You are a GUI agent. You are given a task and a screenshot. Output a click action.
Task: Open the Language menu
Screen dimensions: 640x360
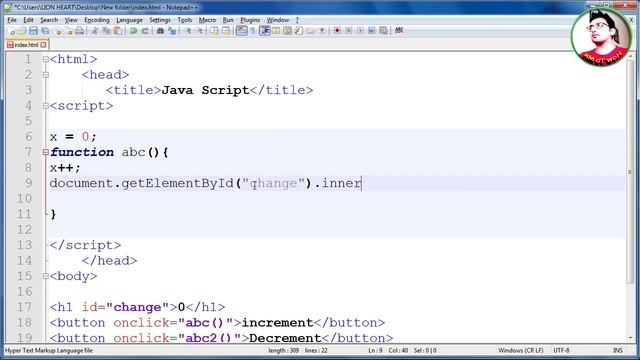(129, 20)
